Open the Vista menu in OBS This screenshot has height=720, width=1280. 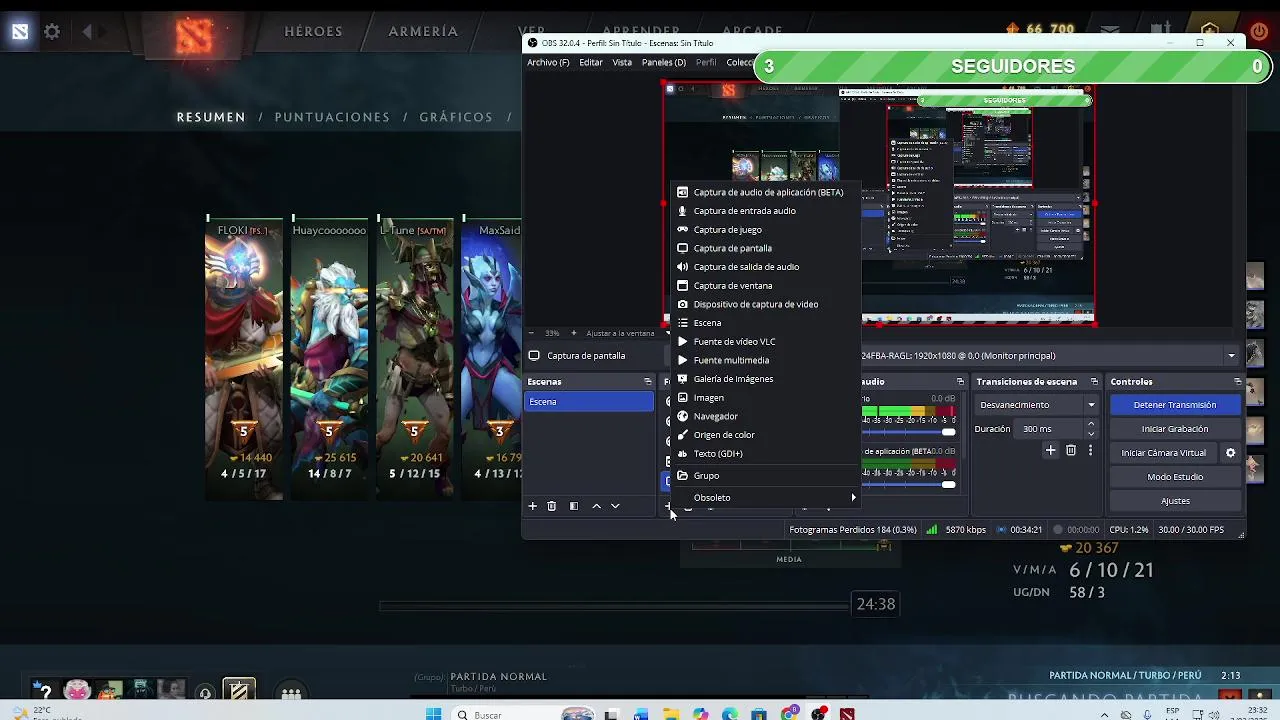tap(622, 62)
